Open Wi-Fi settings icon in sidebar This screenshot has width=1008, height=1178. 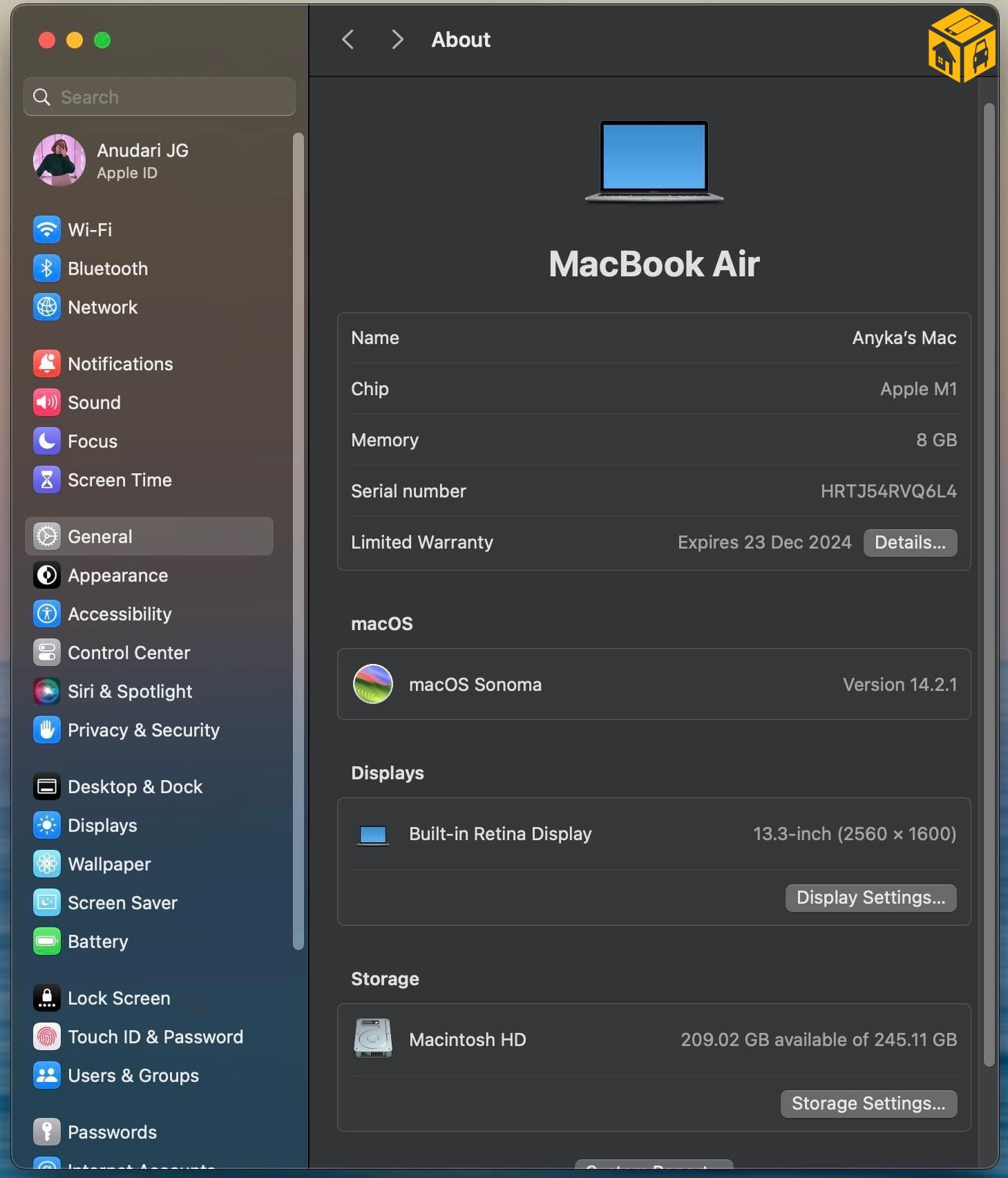click(x=47, y=229)
